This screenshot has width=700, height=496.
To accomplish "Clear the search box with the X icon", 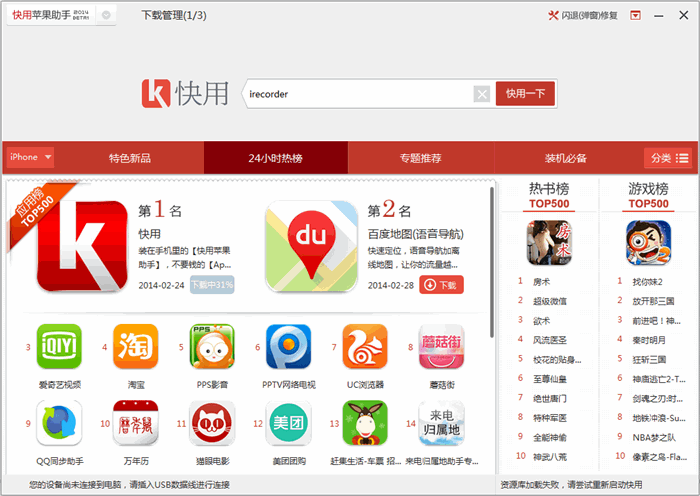I will tap(482, 94).
